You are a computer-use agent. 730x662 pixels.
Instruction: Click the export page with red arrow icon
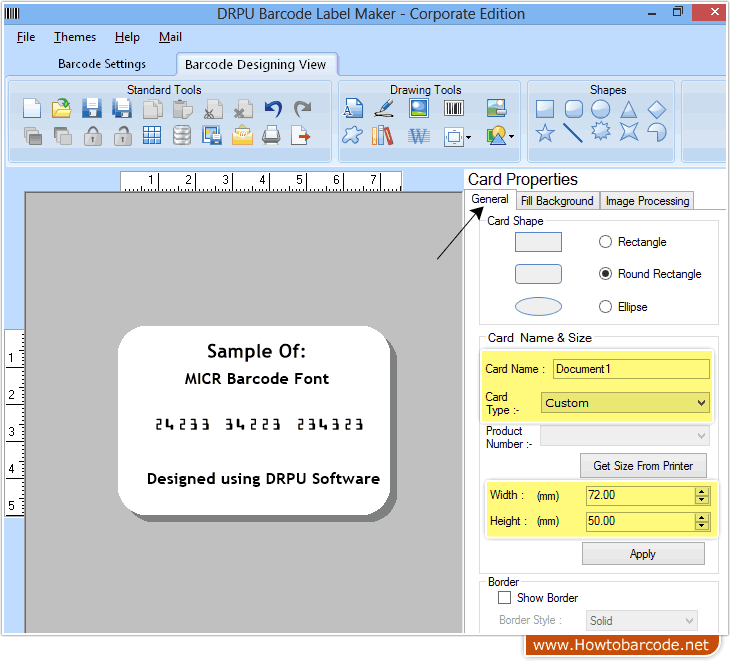(300, 136)
